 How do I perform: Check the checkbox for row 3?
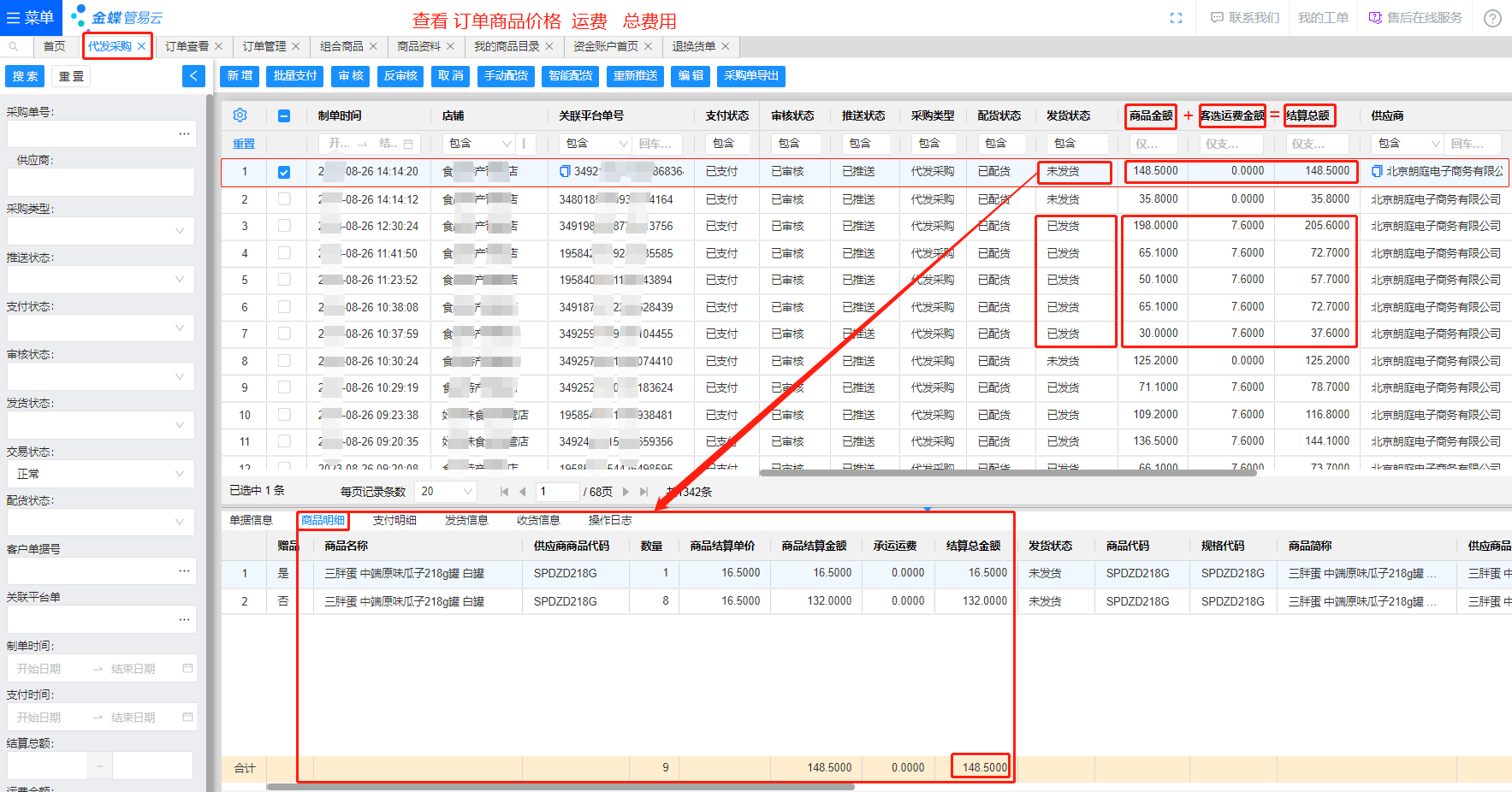pyautogui.click(x=284, y=226)
